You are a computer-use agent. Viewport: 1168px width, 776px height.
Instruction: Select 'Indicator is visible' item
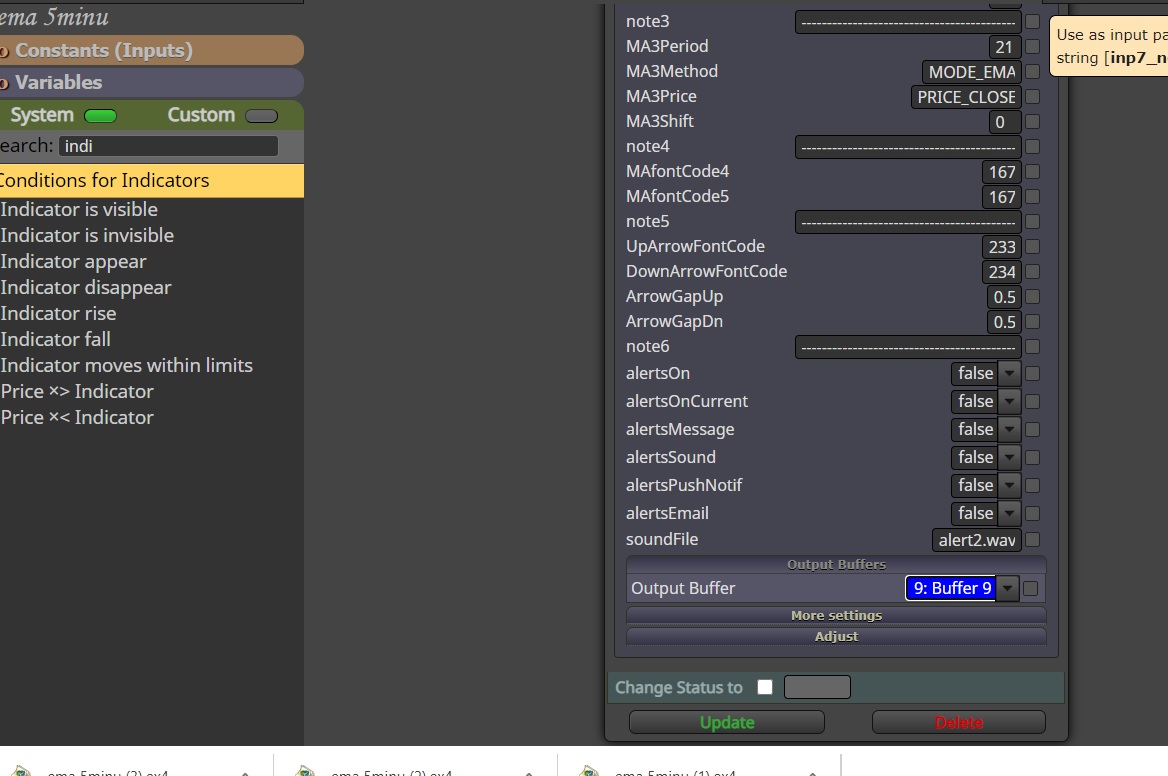click(79, 209)
